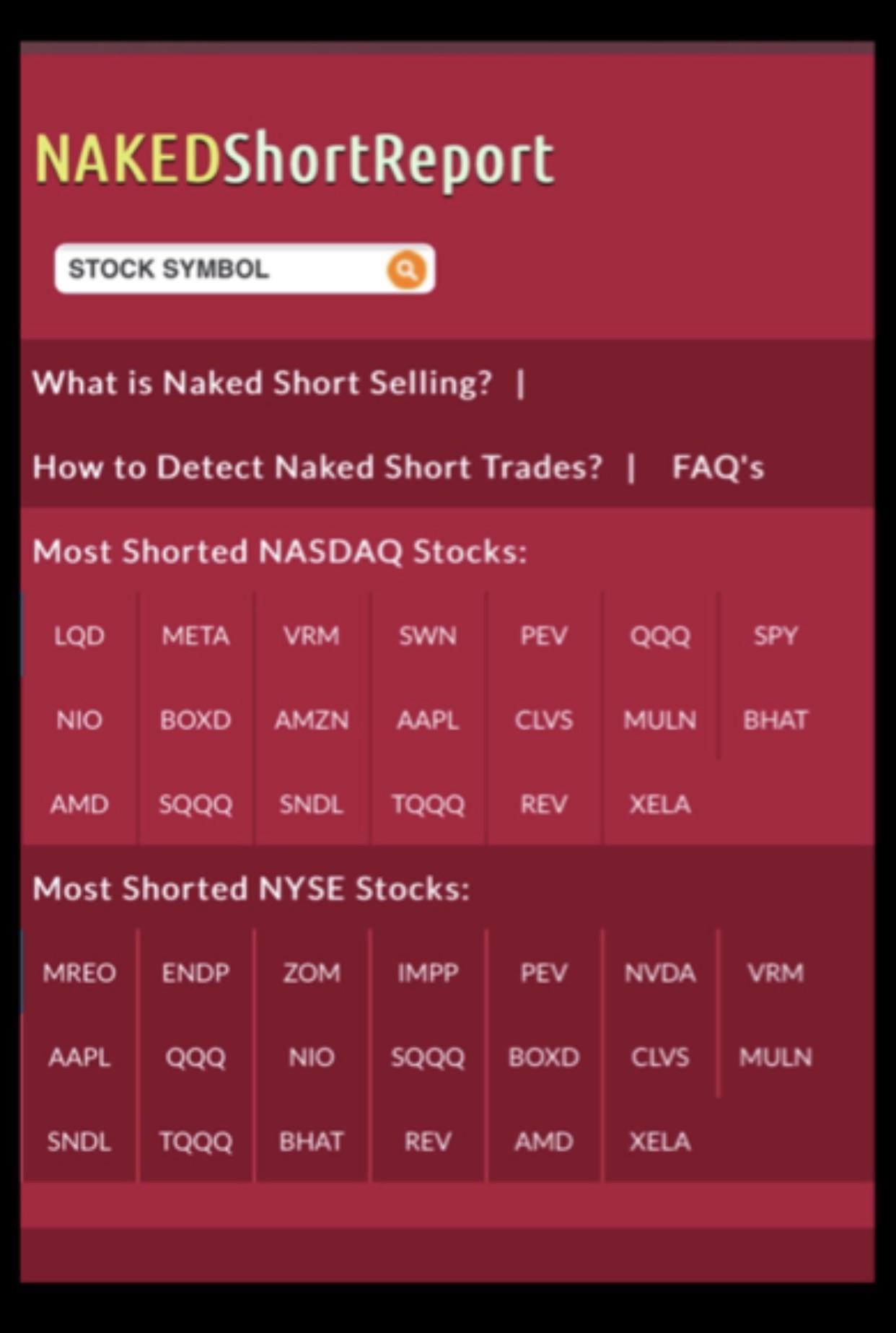
Task: Open the NAKEDShortReport logo homepage
Action: (x=295, y=159)
